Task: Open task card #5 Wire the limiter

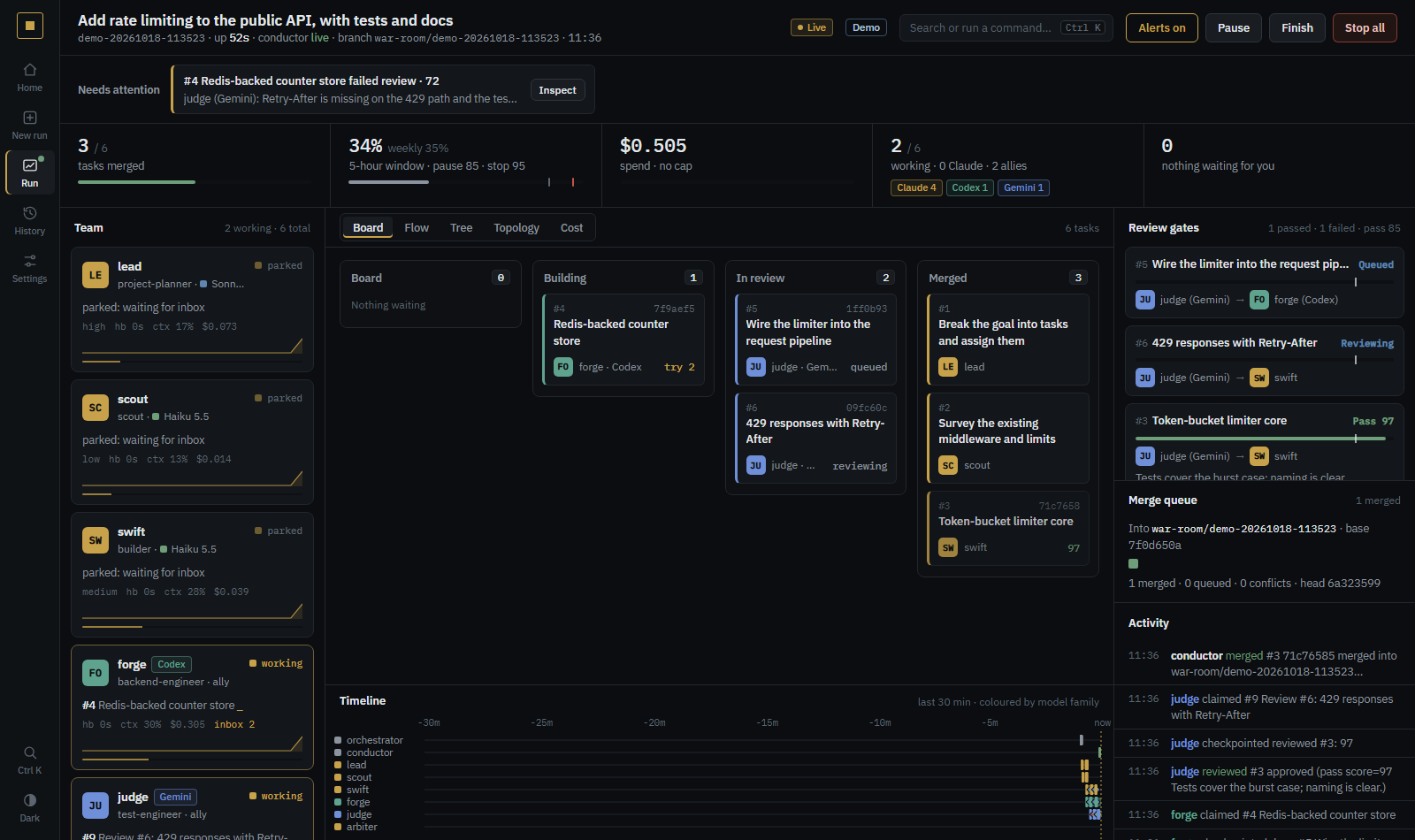Action: pos(816,340)
